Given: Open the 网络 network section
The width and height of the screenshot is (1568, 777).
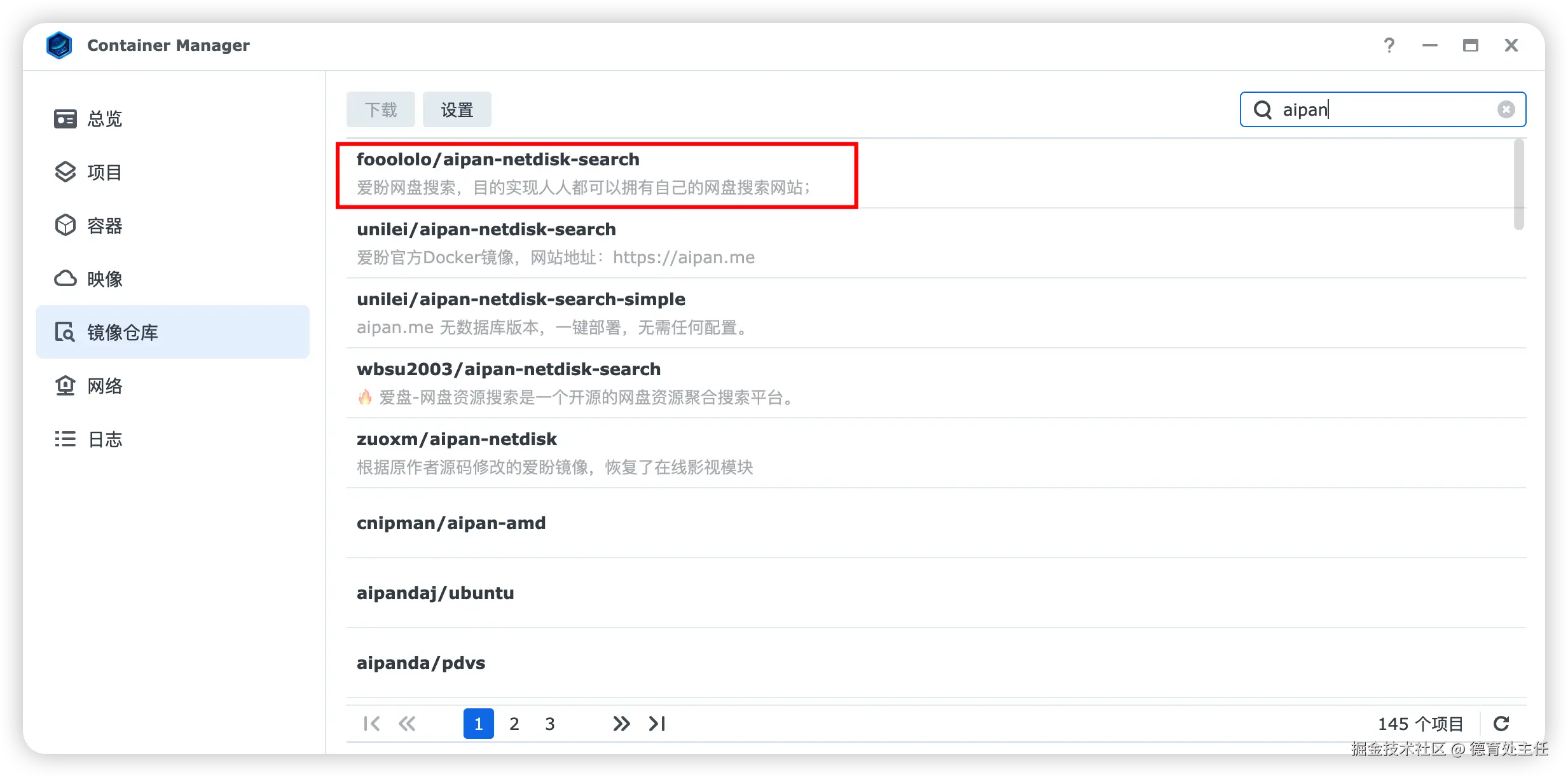Looking at the screenshot, I should pyautogui.click(x=105, y=386).
